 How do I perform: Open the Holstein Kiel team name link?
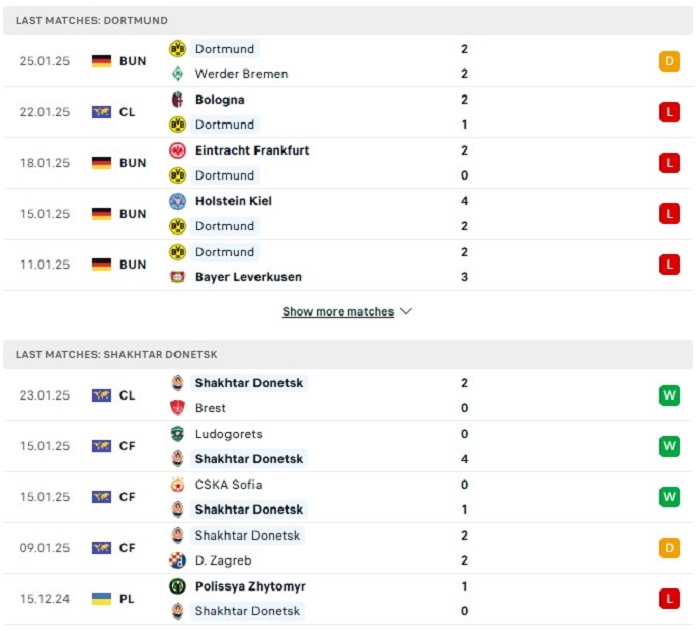(x=233, y=201)
